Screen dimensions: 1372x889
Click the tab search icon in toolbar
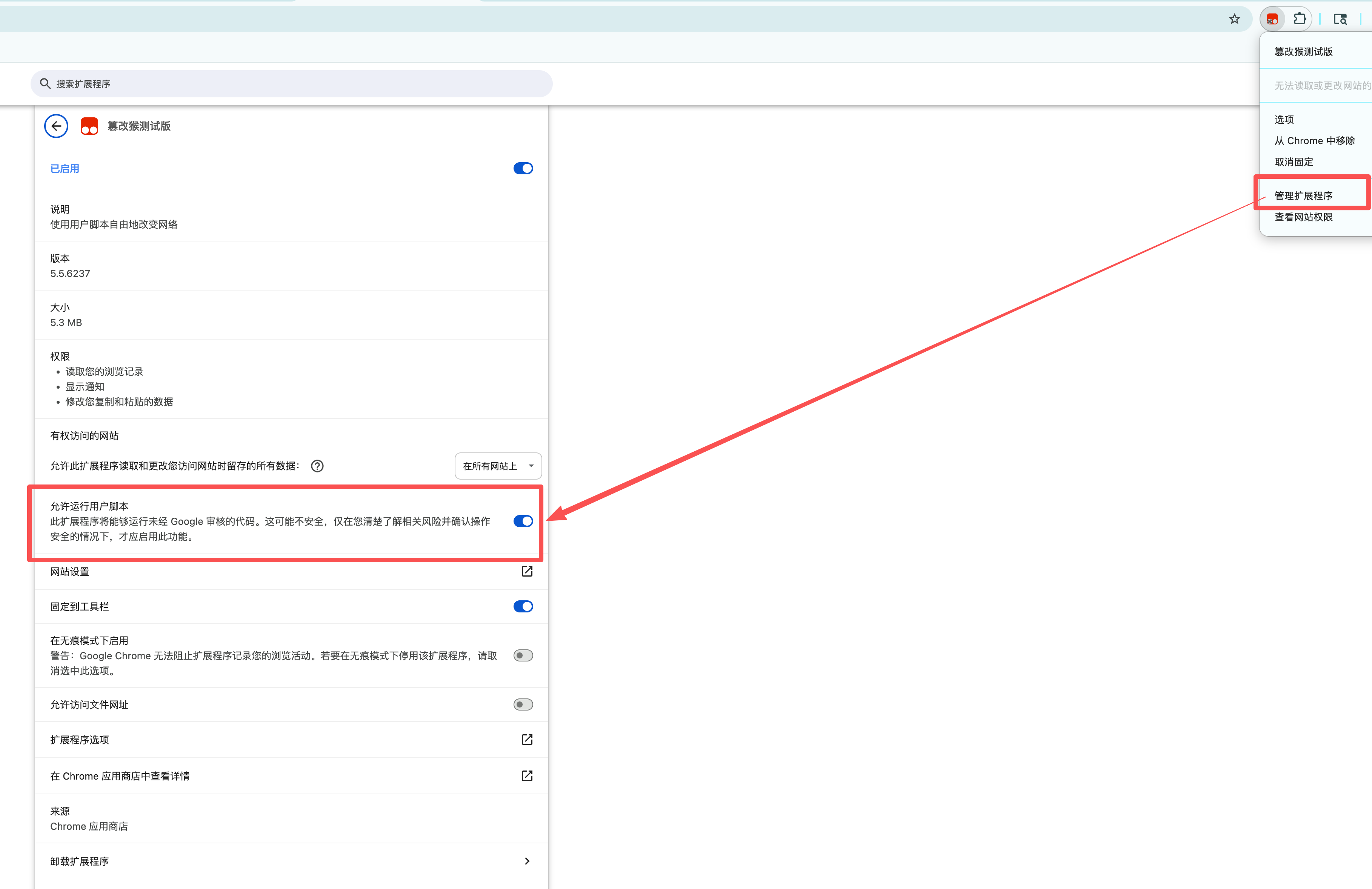1340,19
